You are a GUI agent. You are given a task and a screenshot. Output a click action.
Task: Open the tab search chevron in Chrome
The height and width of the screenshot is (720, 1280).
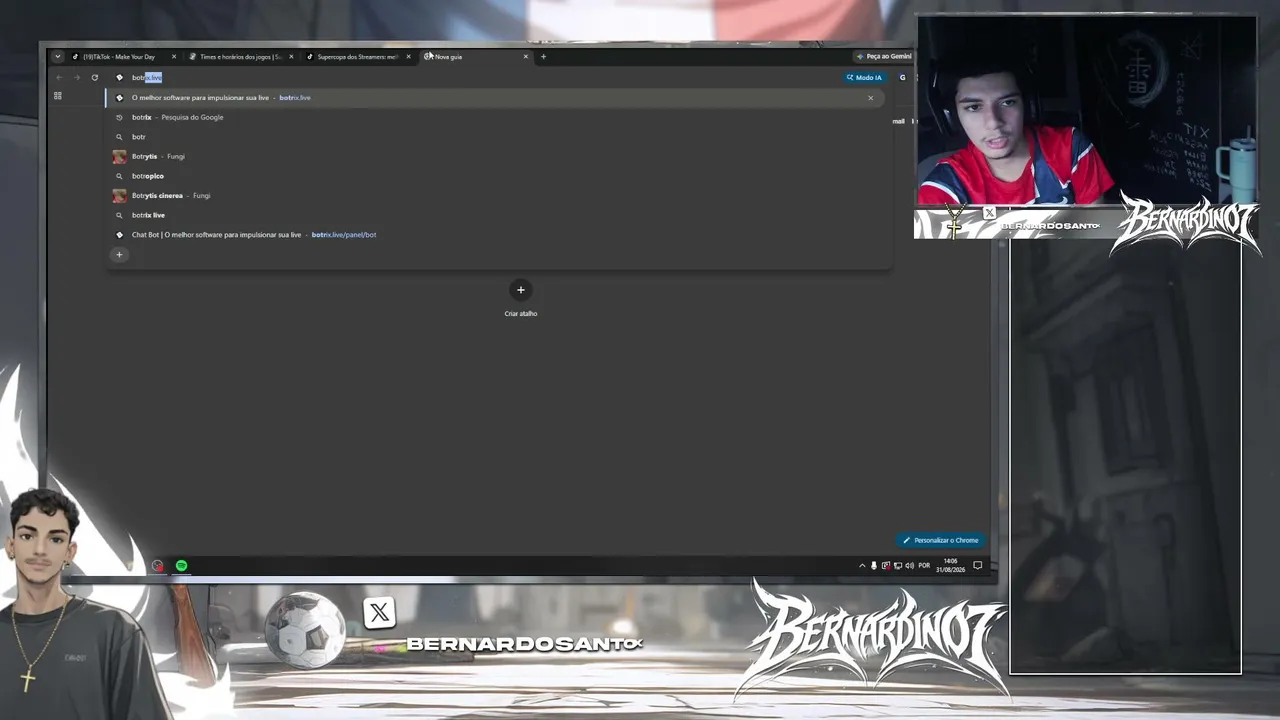click(58, 57)
